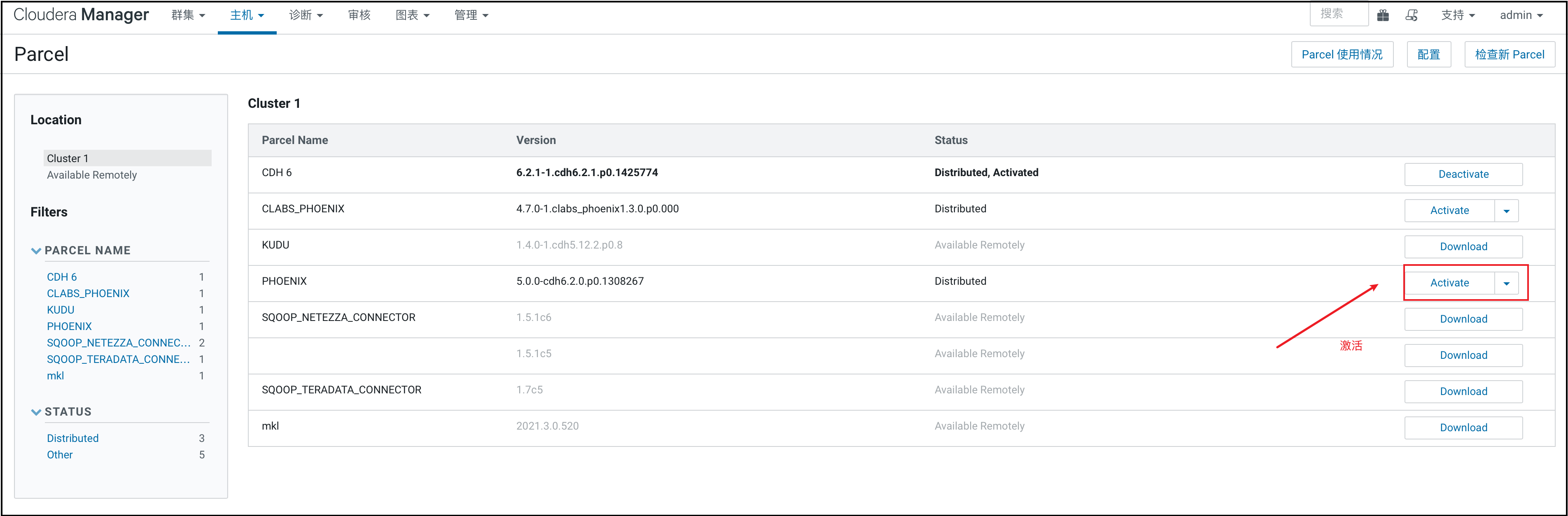Filter by CLABS_PHOENIX parcel

[88, 294]
